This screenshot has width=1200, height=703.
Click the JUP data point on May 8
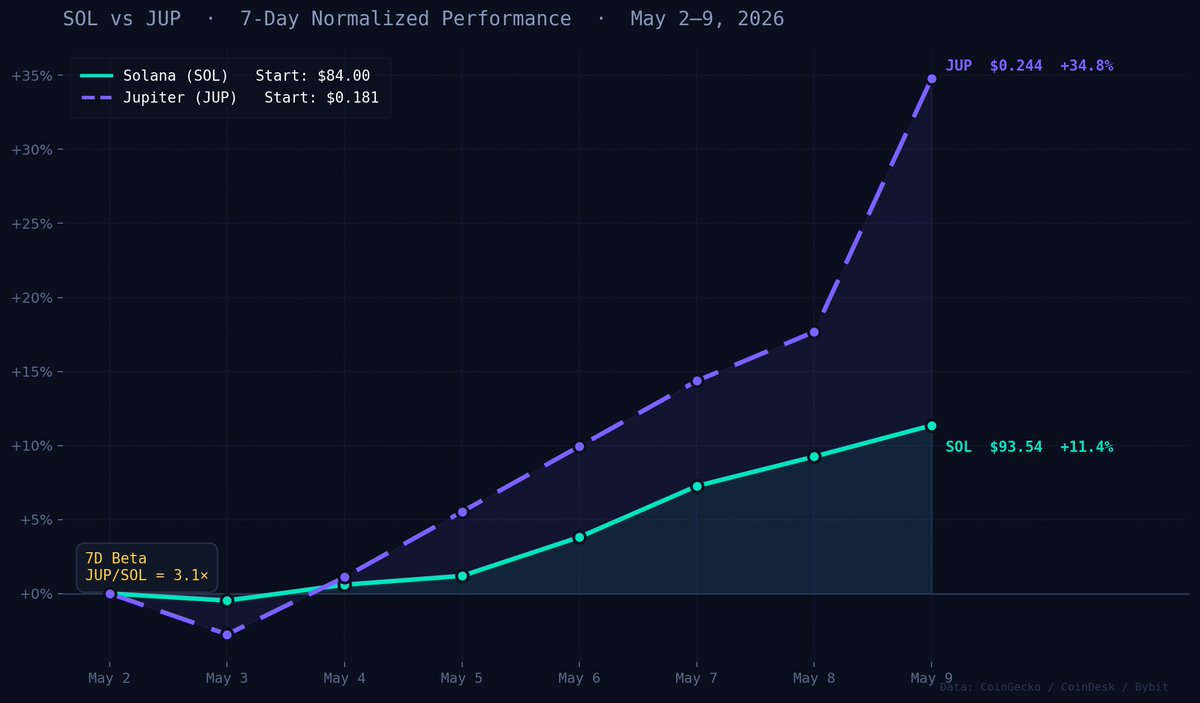[x=814, y=332]
